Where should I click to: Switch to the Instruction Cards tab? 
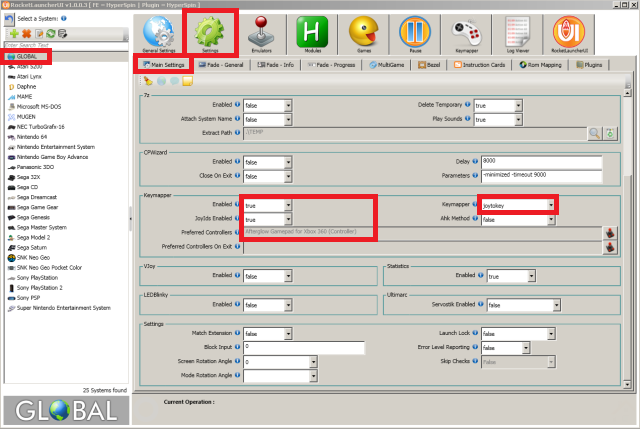(x=480, y=65)
